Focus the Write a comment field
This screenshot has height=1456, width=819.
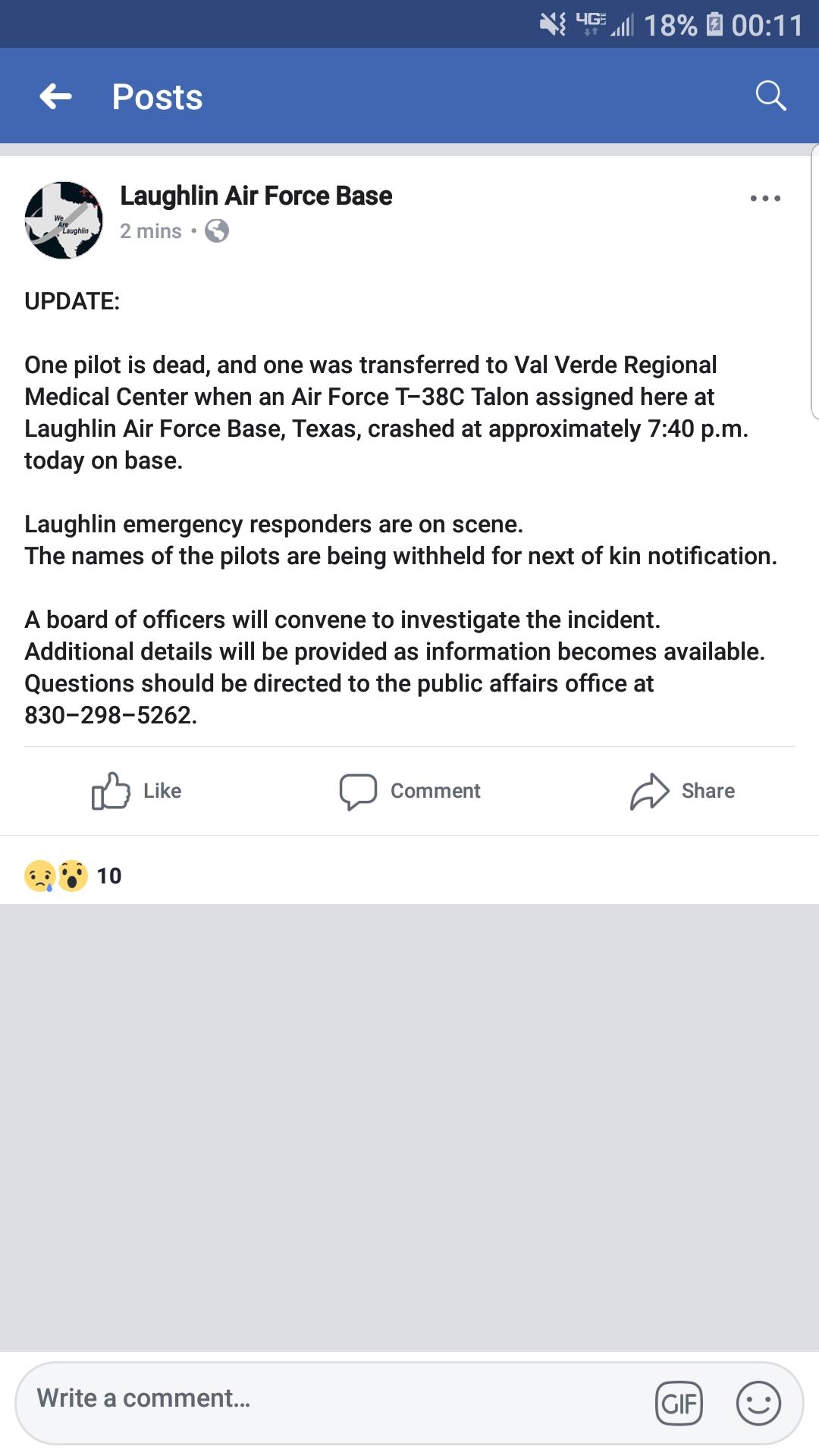(334, 1398)
